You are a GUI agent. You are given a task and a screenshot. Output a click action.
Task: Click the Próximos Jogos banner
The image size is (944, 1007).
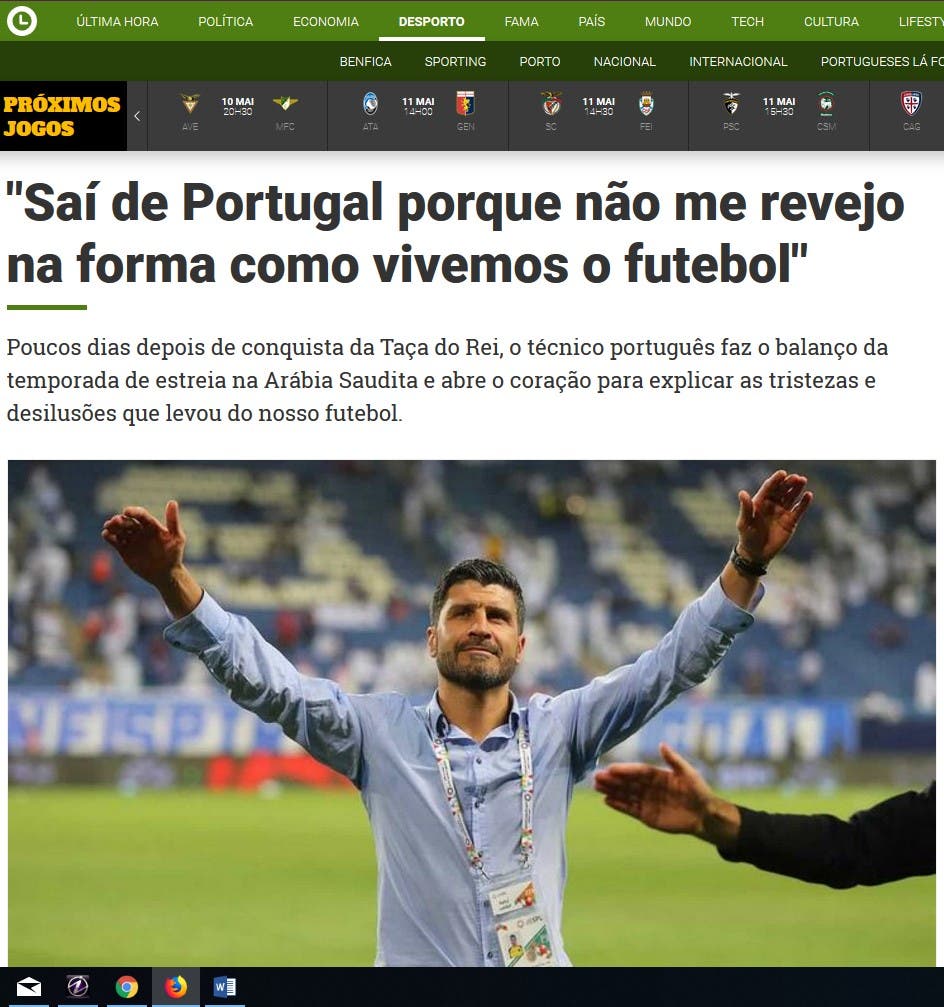[x=63, y=116]
